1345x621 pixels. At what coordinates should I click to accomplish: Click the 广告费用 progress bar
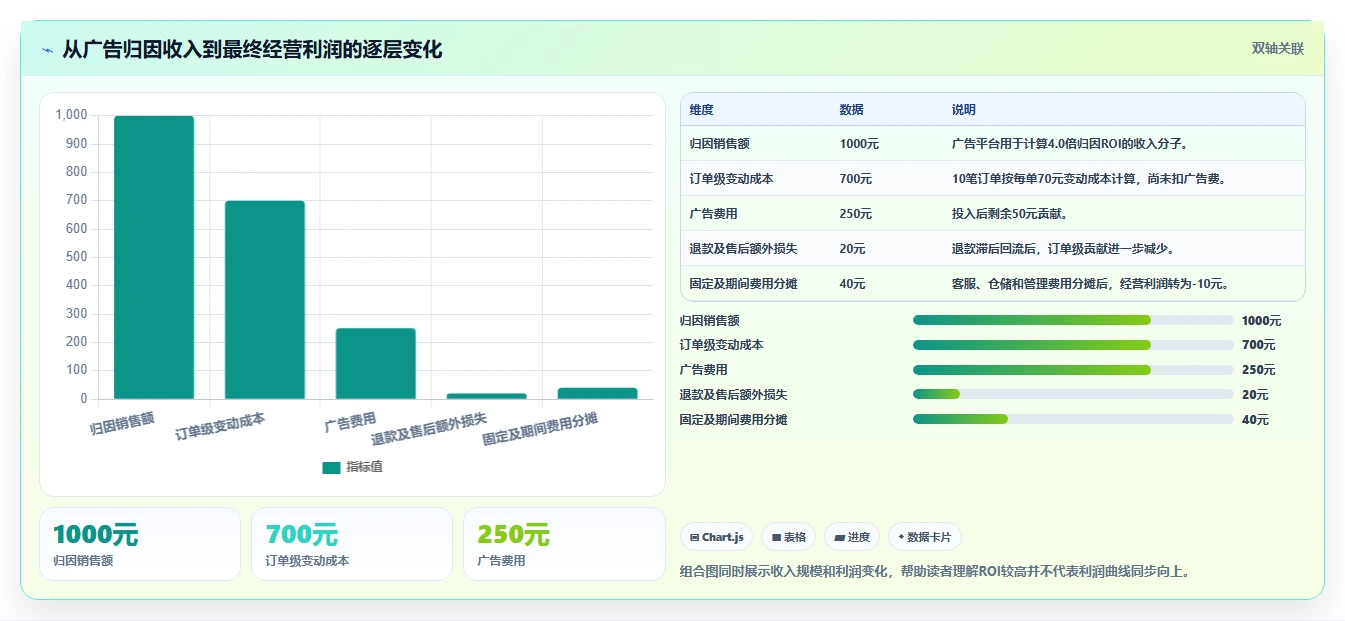click(1073, 370)
